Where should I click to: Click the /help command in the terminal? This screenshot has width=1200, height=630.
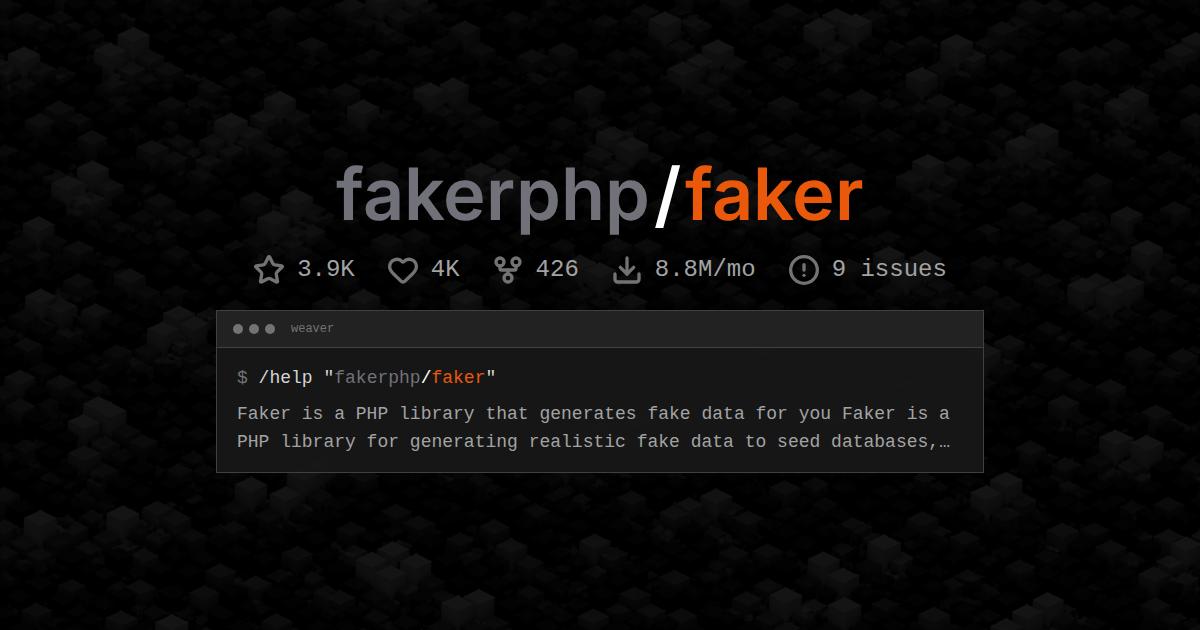coord(286,378)
